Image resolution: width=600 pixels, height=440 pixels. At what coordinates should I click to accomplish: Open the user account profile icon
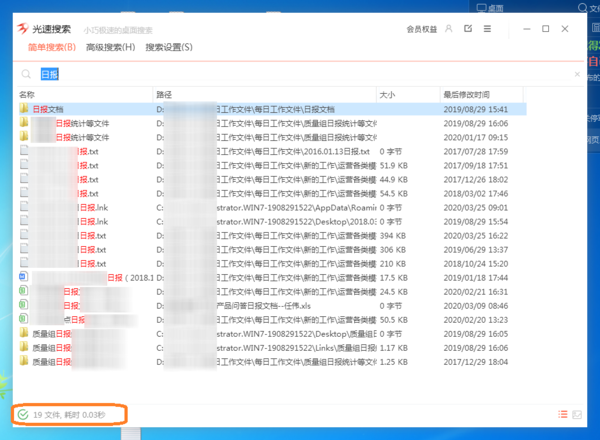coord(449,29)
